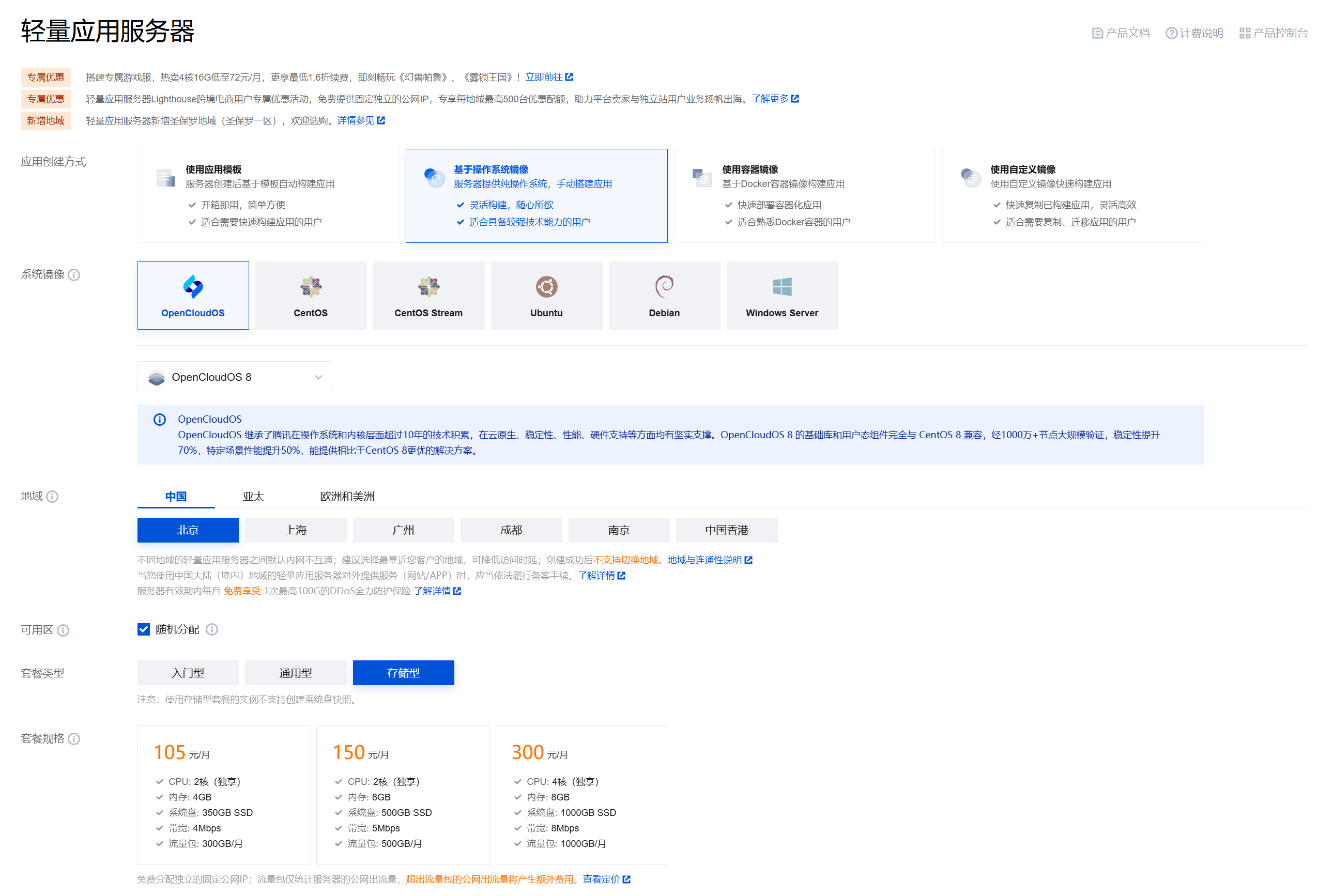Select the 使用应用模板 creation option

268,196
